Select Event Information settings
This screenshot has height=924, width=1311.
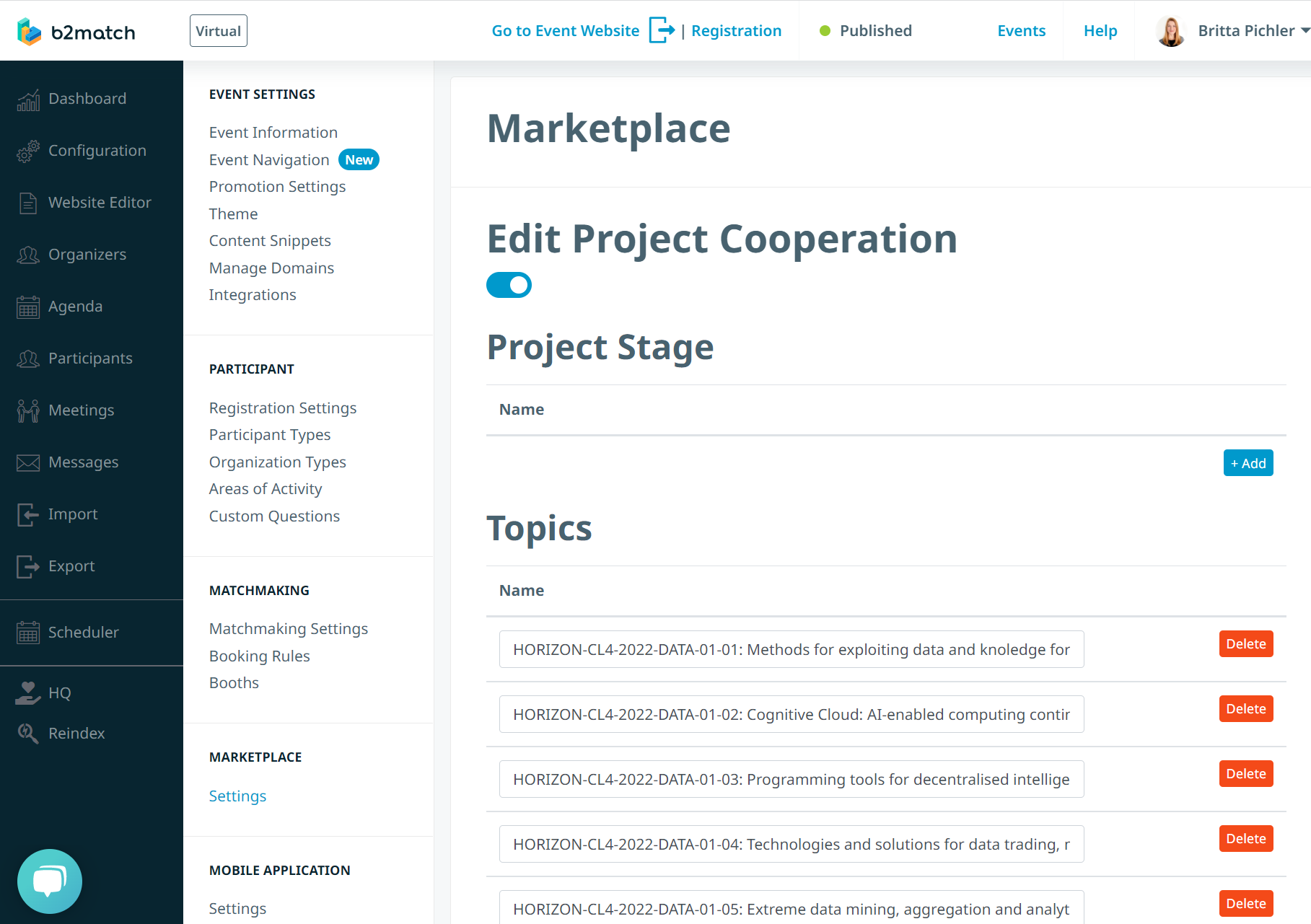[x=273, y=133]
